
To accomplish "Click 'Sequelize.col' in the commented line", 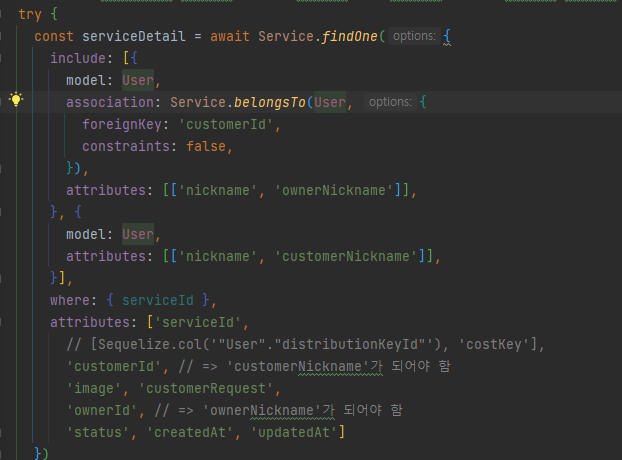I will coord(150,344).
